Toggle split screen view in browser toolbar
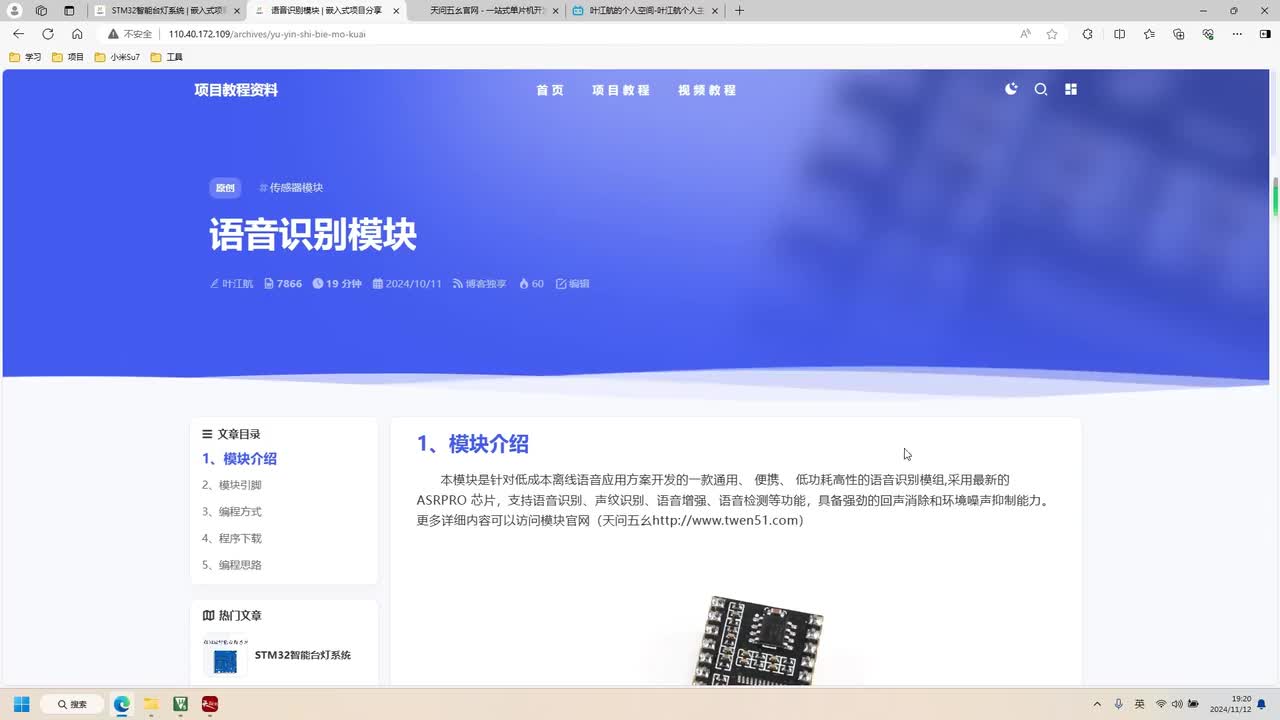The width and height of the screenshot is (1280, 720). pyautogui.click(x=1119, y=34)
